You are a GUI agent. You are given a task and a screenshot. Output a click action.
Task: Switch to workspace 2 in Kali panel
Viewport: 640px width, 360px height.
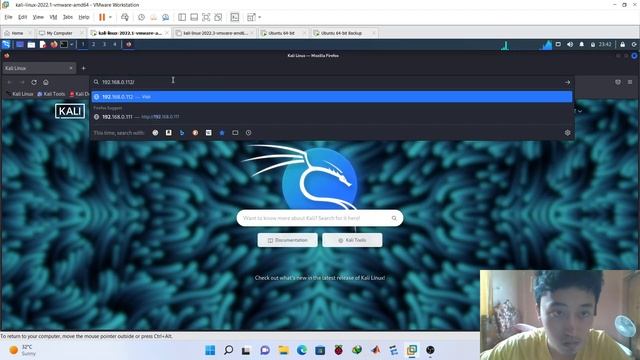93,44
